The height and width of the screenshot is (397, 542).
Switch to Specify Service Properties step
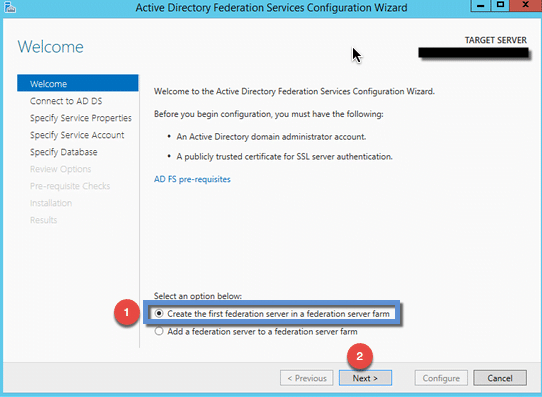81,118
